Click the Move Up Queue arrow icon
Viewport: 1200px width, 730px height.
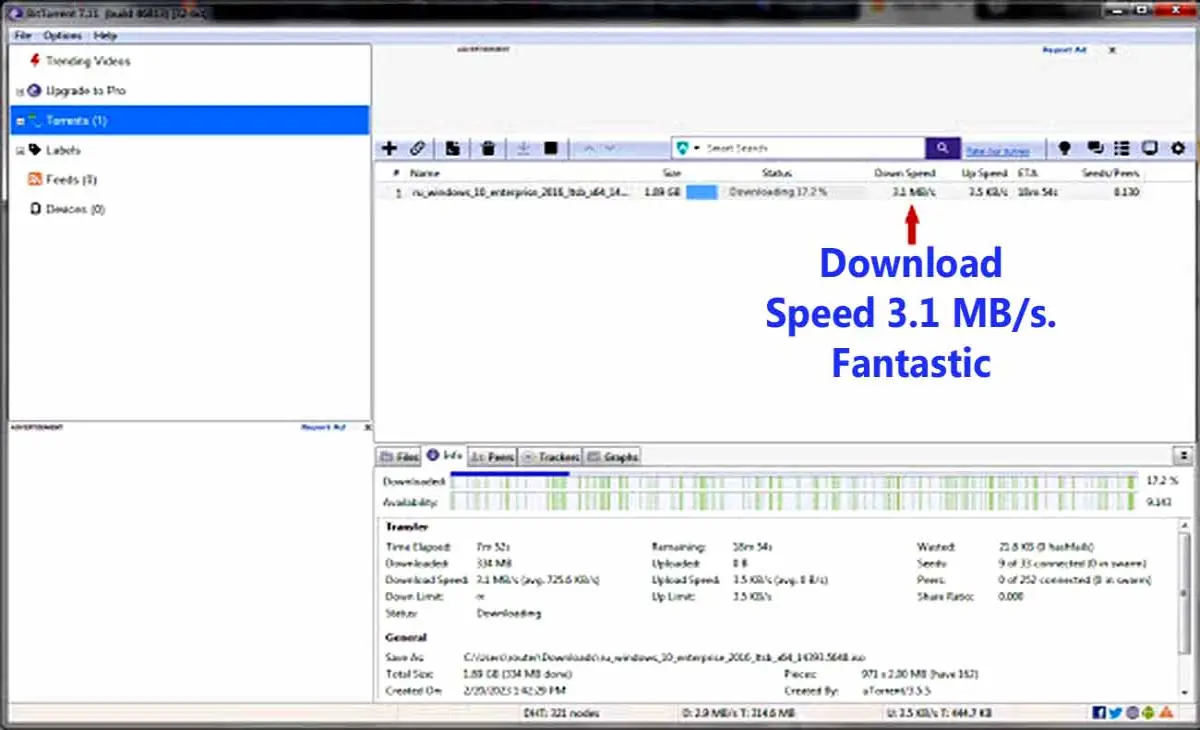click(588, 148)
